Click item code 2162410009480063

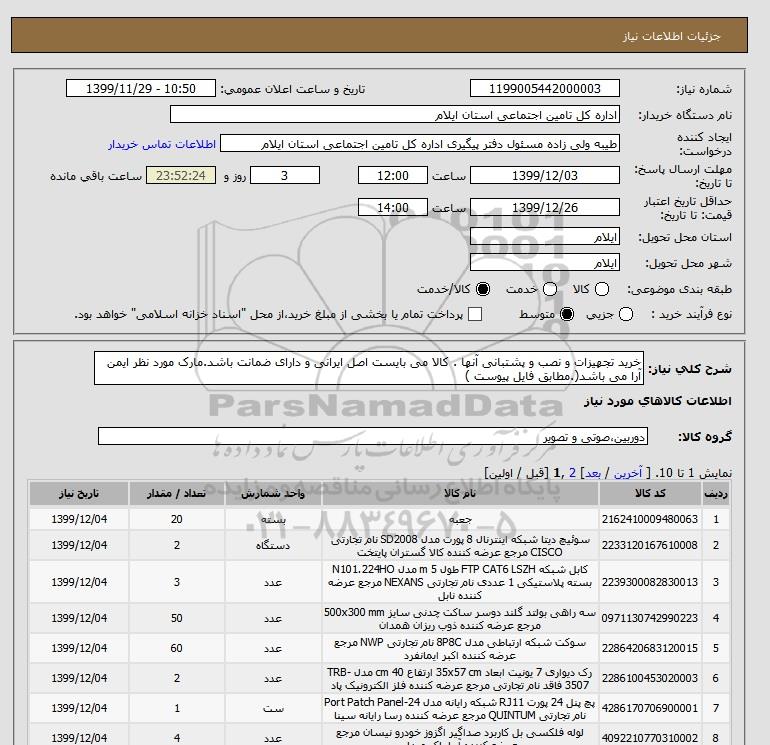(x=650, y=519)
